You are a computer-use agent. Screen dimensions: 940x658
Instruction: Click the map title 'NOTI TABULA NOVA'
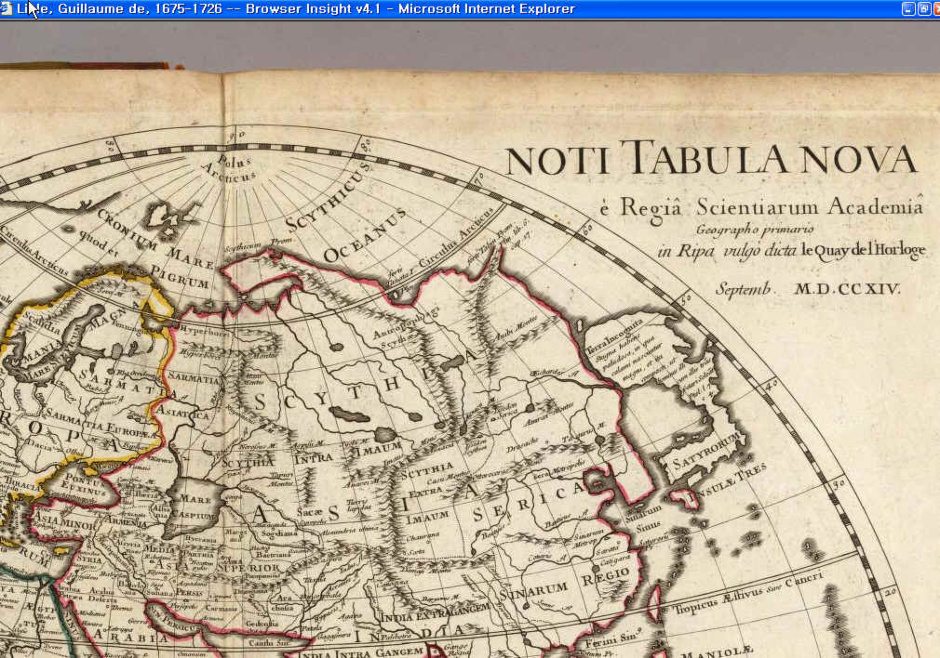(712, 159)
